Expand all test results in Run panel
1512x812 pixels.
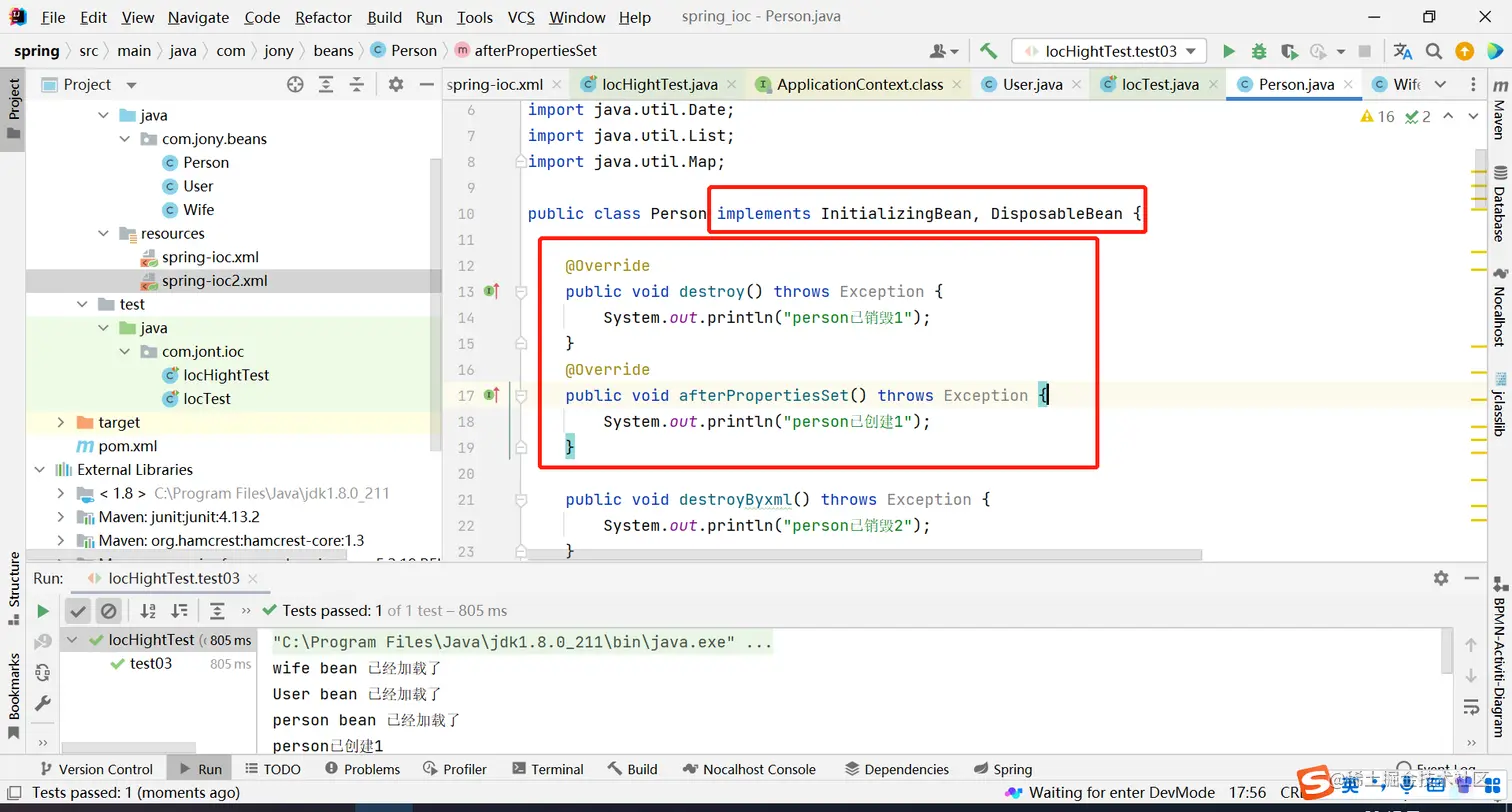pos(217,610)
